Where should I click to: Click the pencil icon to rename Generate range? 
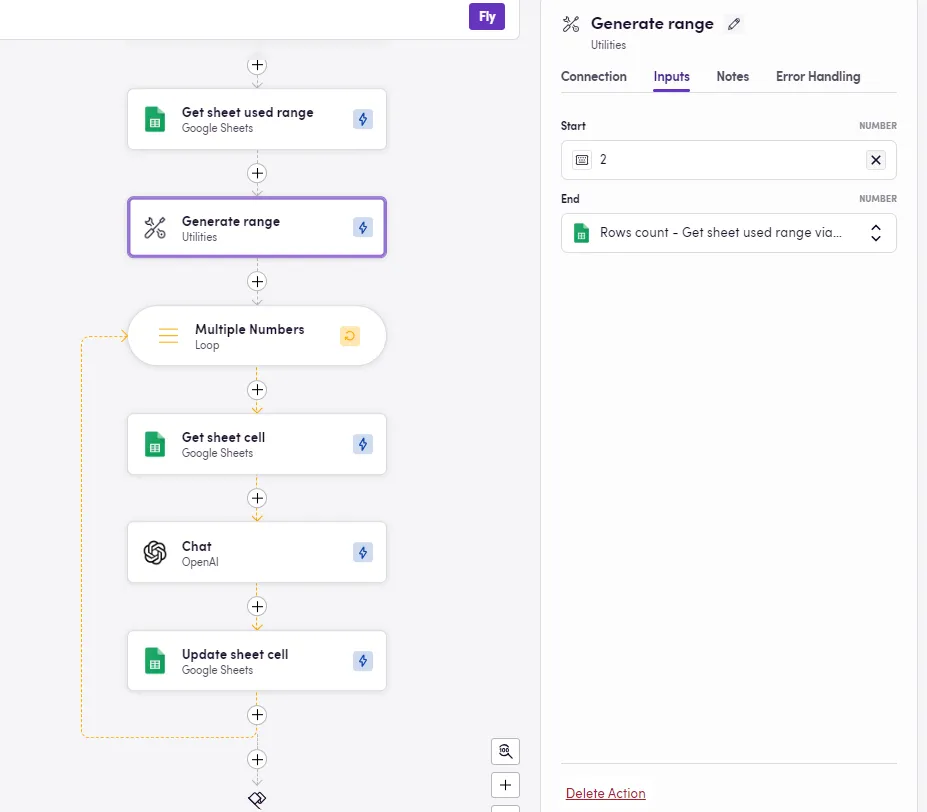click(734, 23)
